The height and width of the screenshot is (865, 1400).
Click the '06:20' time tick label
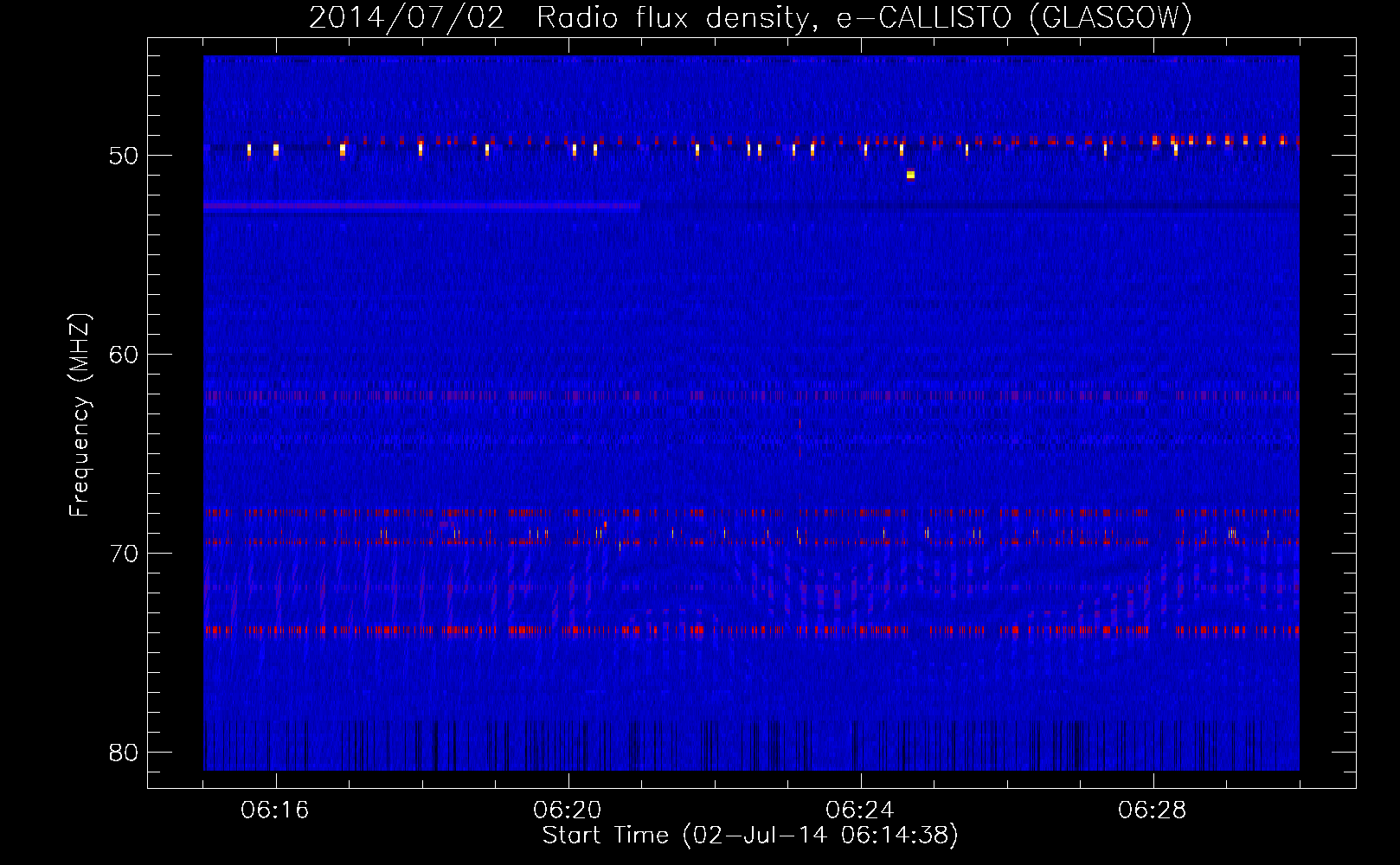(568, 811)
